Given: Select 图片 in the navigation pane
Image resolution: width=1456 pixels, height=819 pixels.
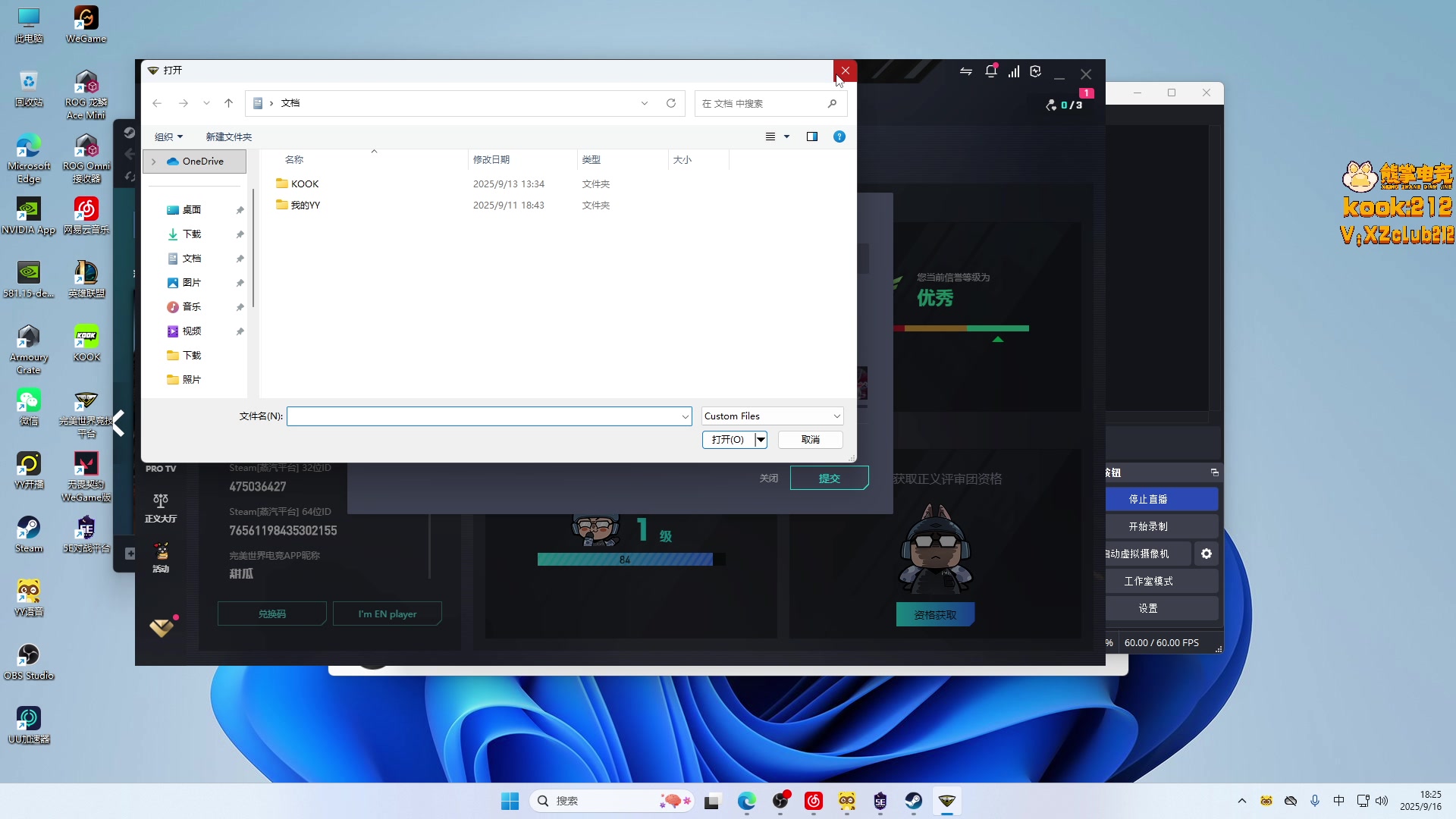Looking at the screenshot, I should click(192, 283).
